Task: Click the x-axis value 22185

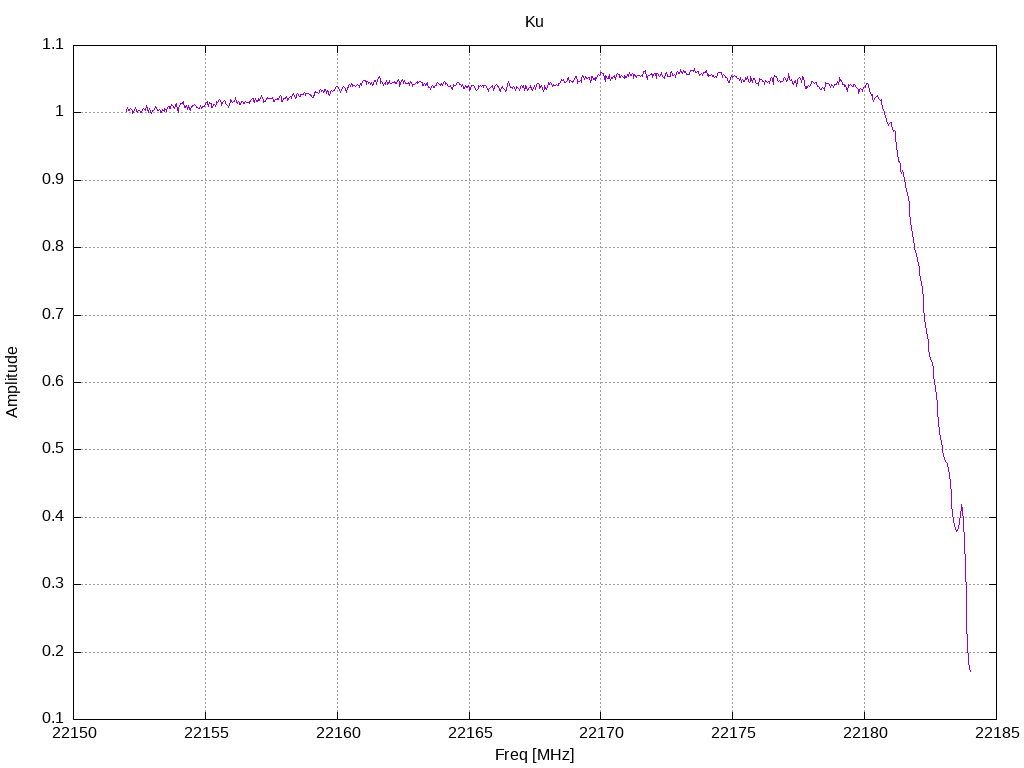Action: [997, 733]
